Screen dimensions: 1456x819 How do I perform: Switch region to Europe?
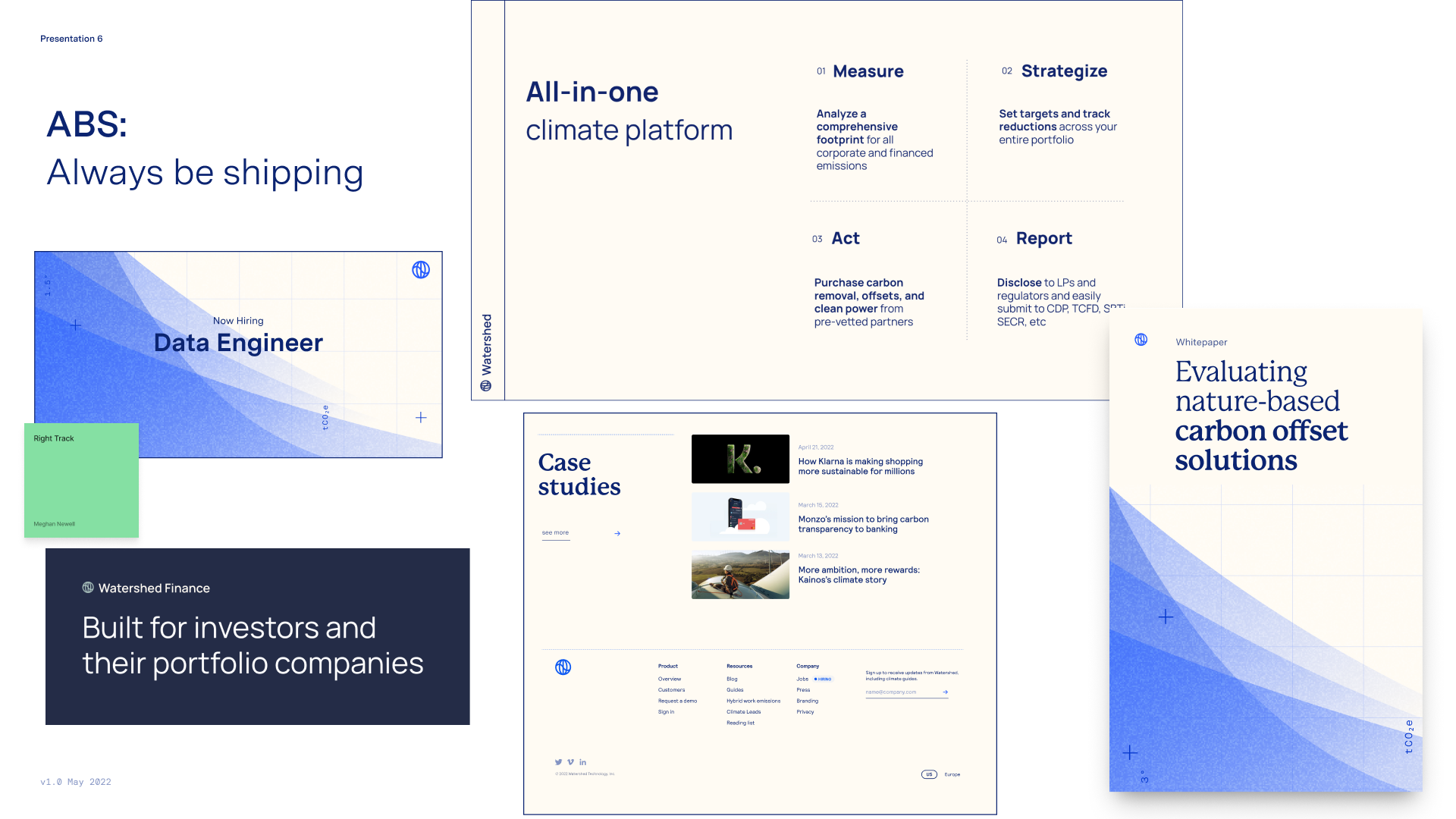coord(952,774)
